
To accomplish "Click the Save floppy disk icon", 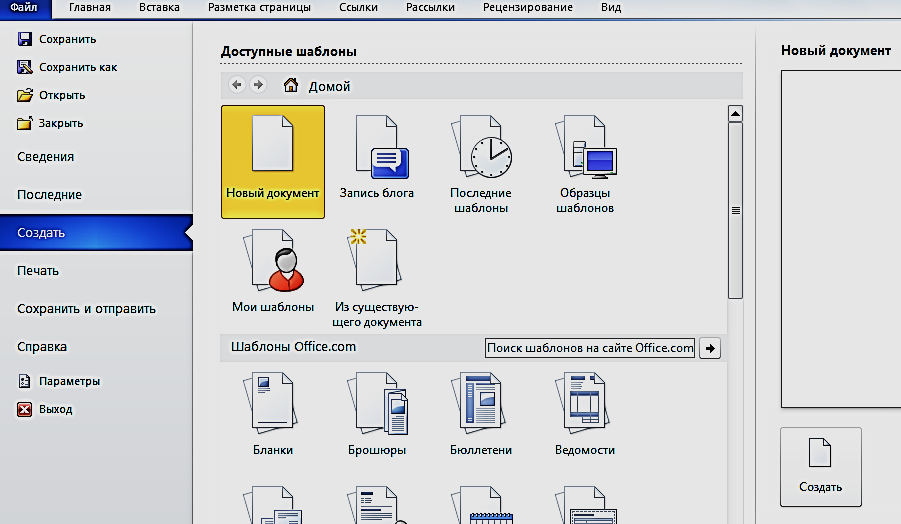I will coord(25,39).
